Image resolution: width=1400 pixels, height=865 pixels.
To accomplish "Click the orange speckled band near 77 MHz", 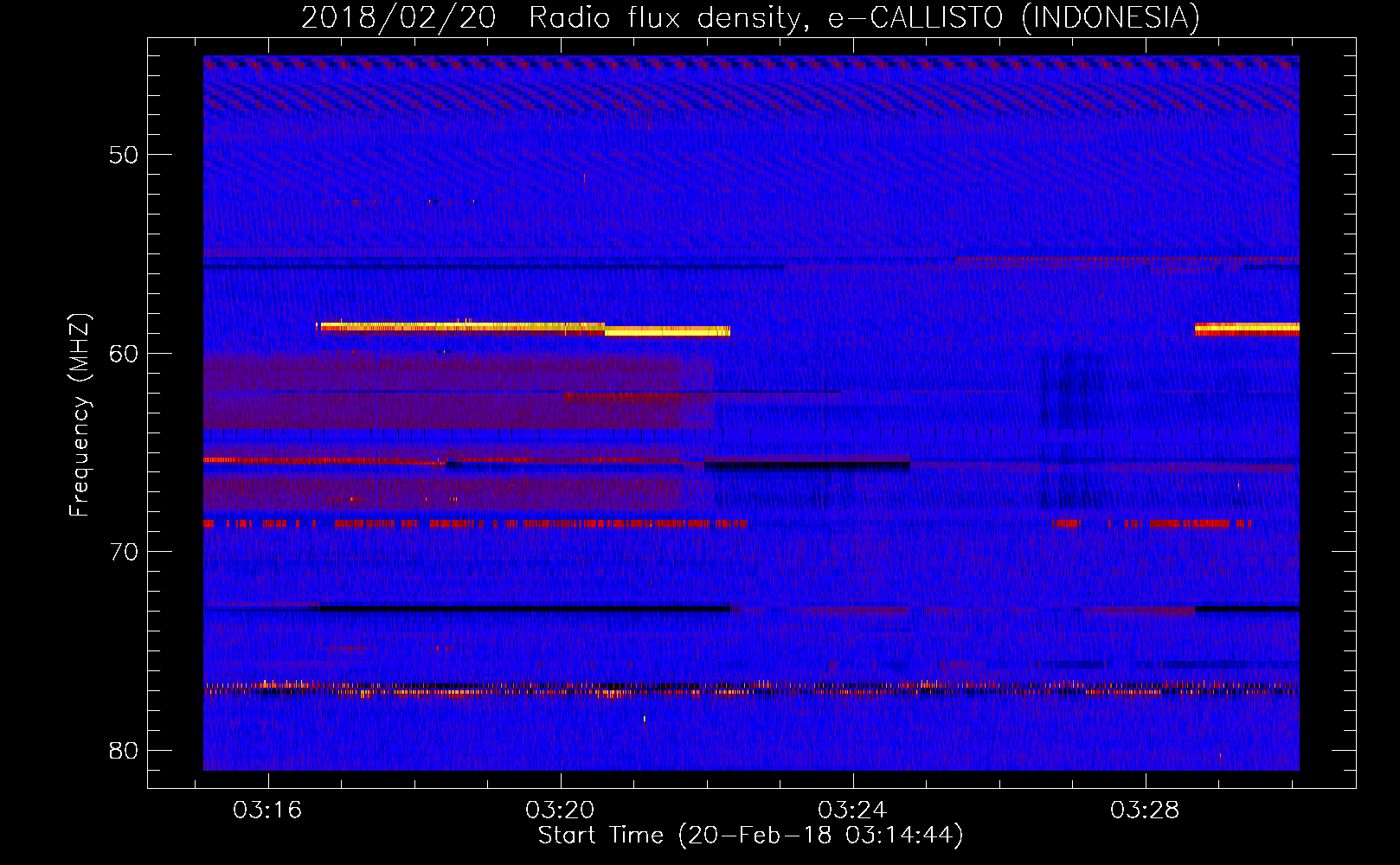I will [x=751, y=689].
